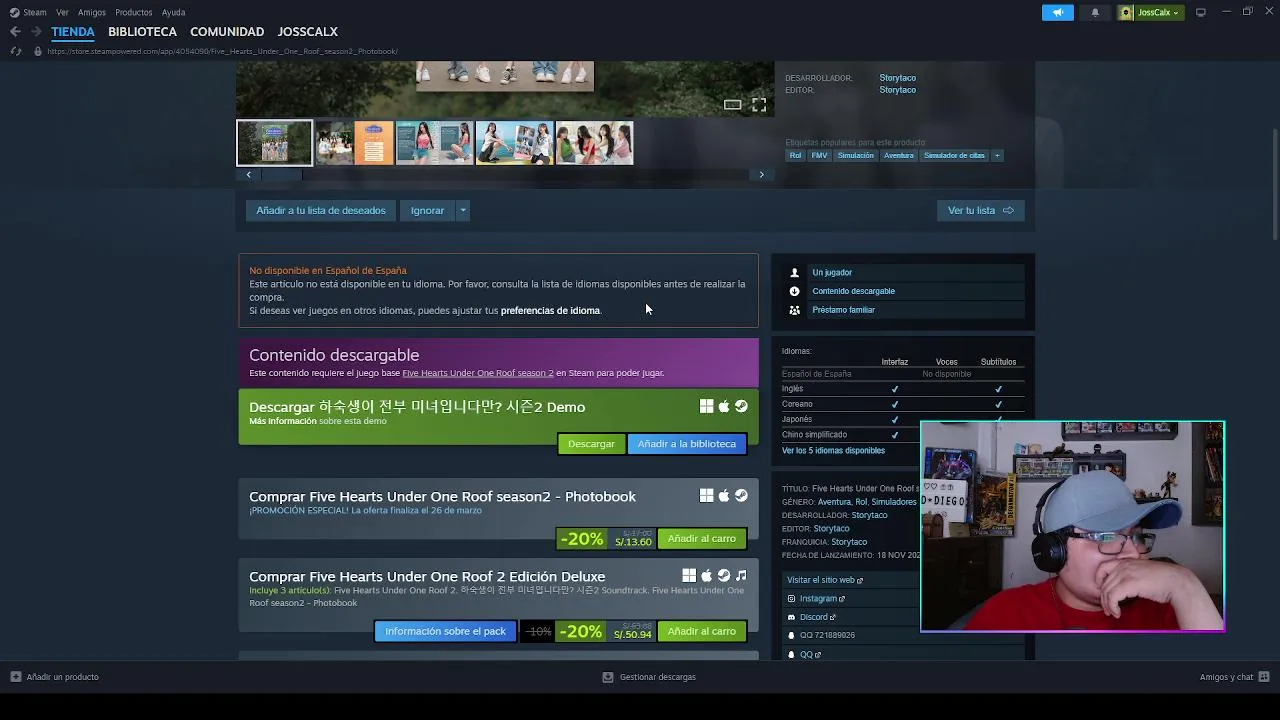Move the thumbnail strip left with arrow
This screenshot has width=1280, height=720.
click(249, 174)
